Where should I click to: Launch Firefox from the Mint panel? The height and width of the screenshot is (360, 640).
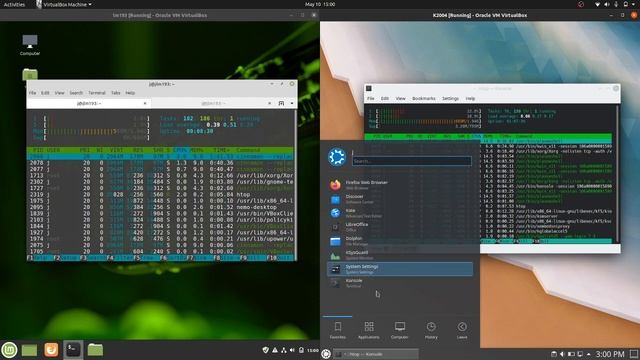[x=51, y=350]
